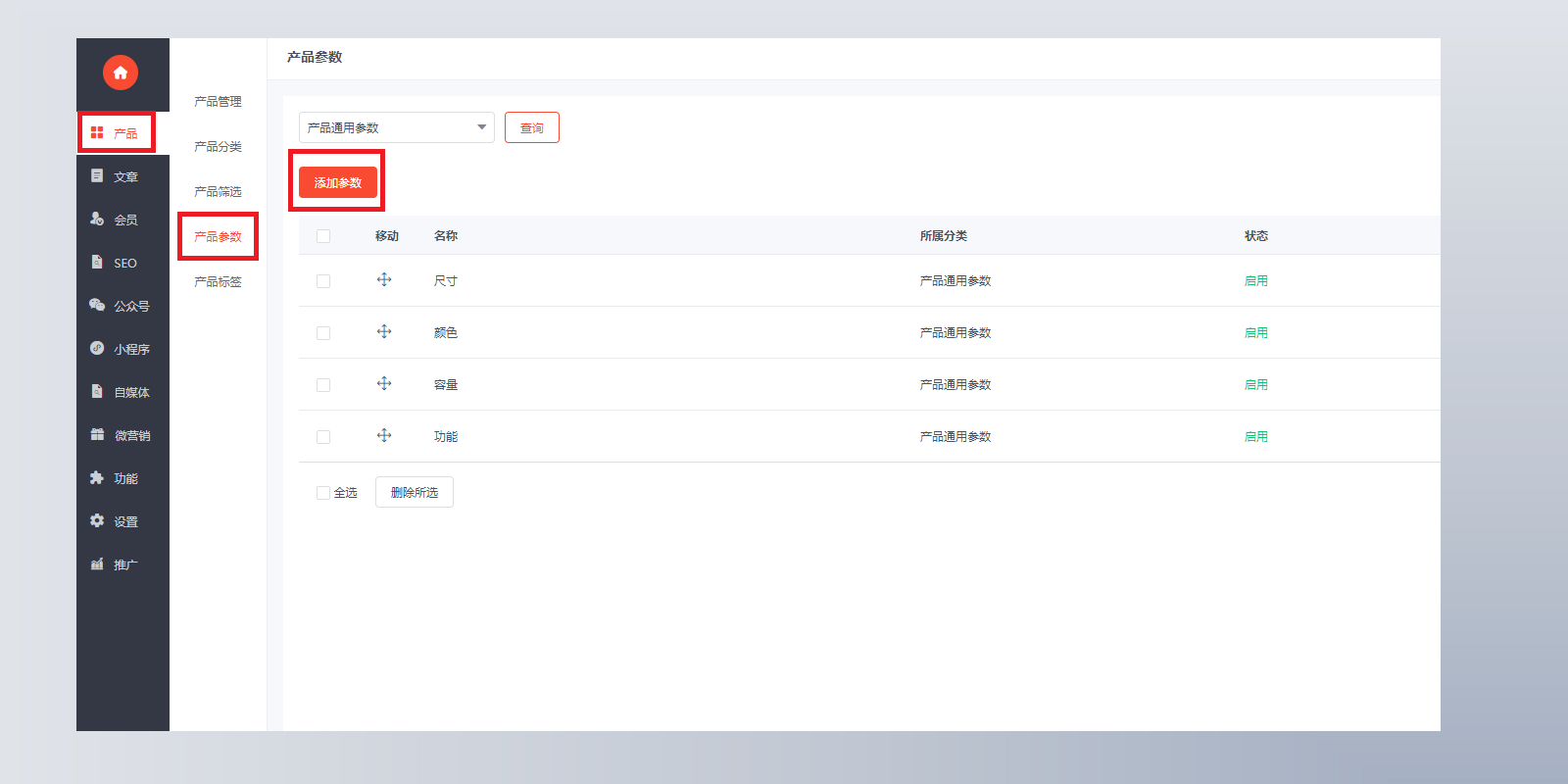1568x784 pixels.
Task: Click the 公众号 WeChat icon in sidebar
Action: coord(97,305)
